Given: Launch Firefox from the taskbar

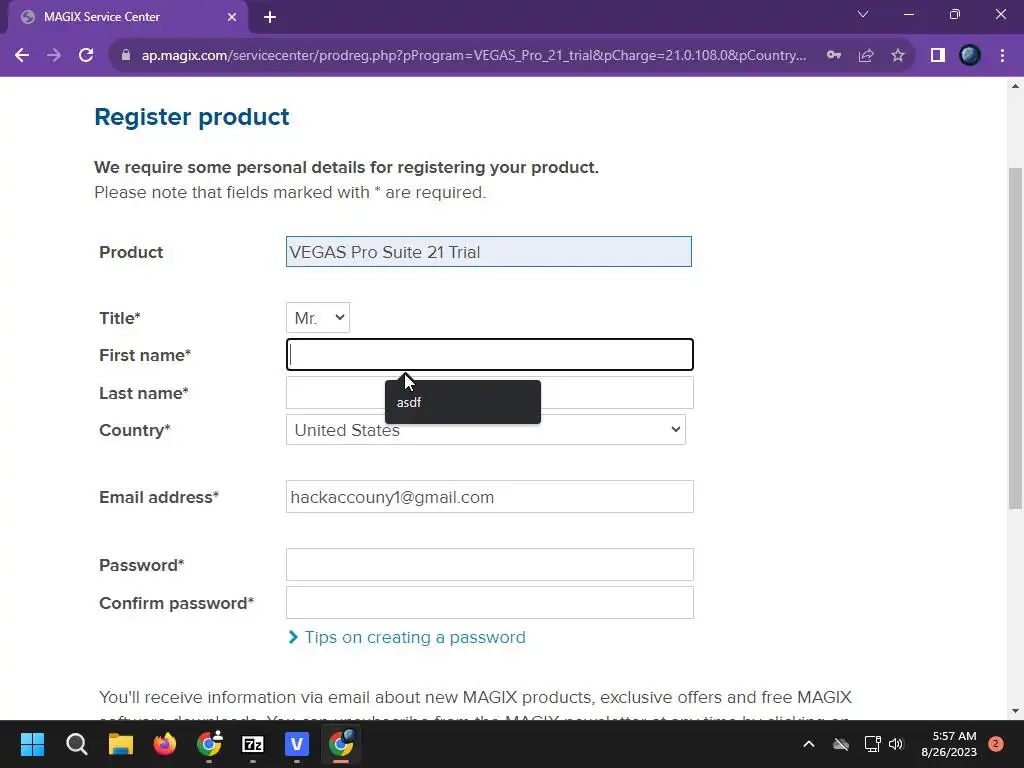Looking at the screenshot, I should [x=165, y=744].
